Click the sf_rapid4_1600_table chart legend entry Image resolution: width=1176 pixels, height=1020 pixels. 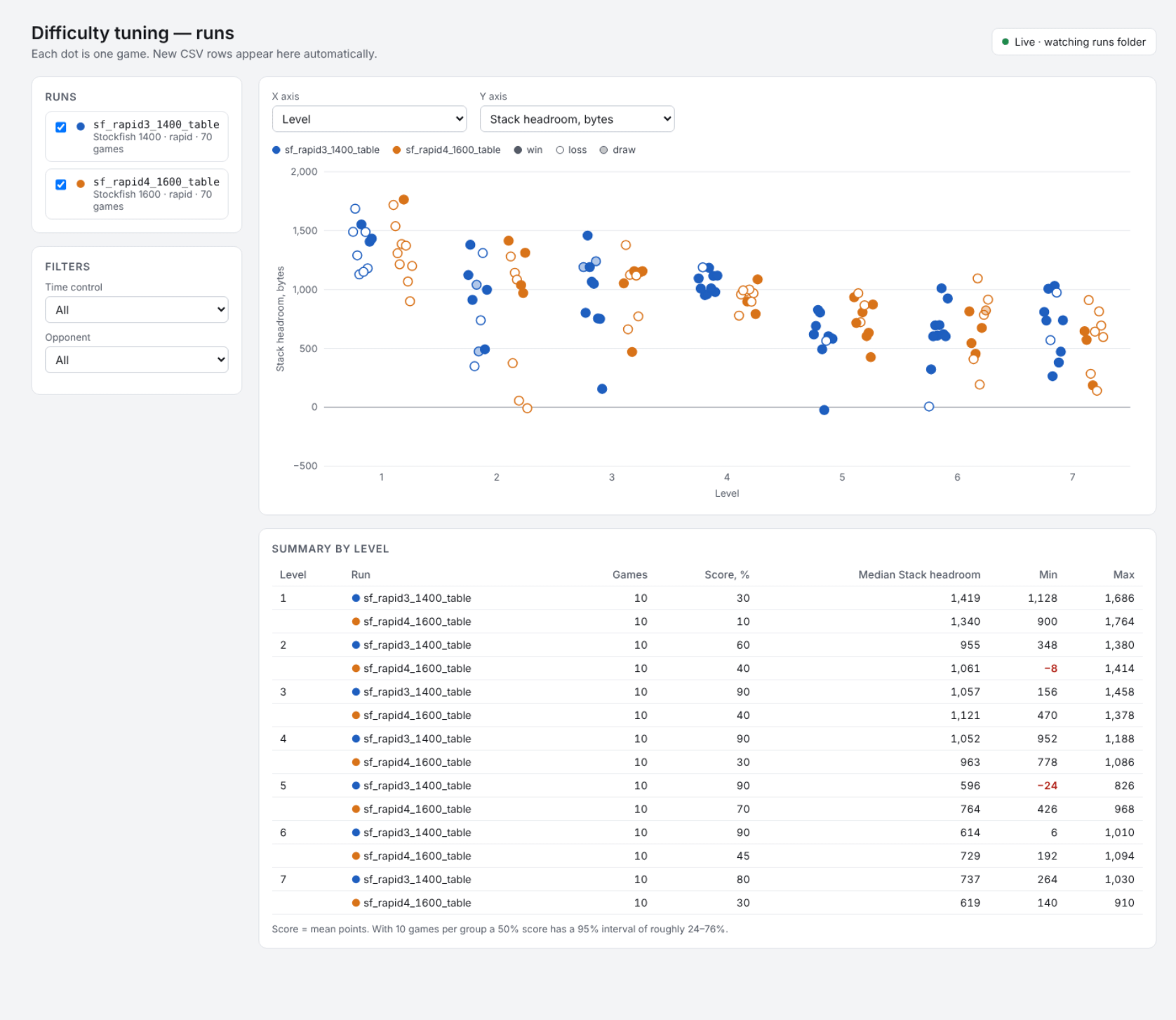tap(447, 150)
